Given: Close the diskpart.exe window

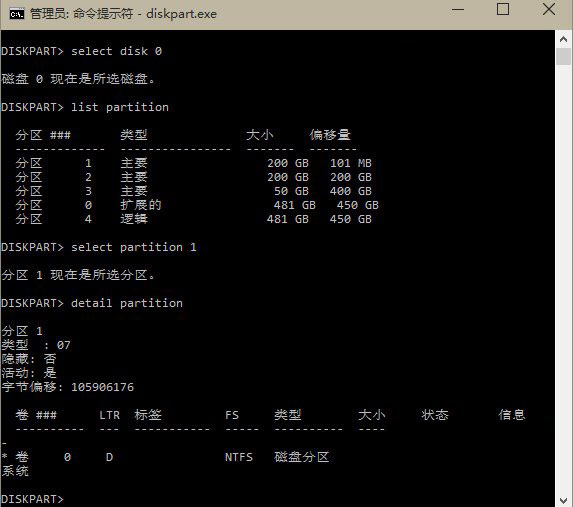Looking at the screenshot, I should [549, 9].
